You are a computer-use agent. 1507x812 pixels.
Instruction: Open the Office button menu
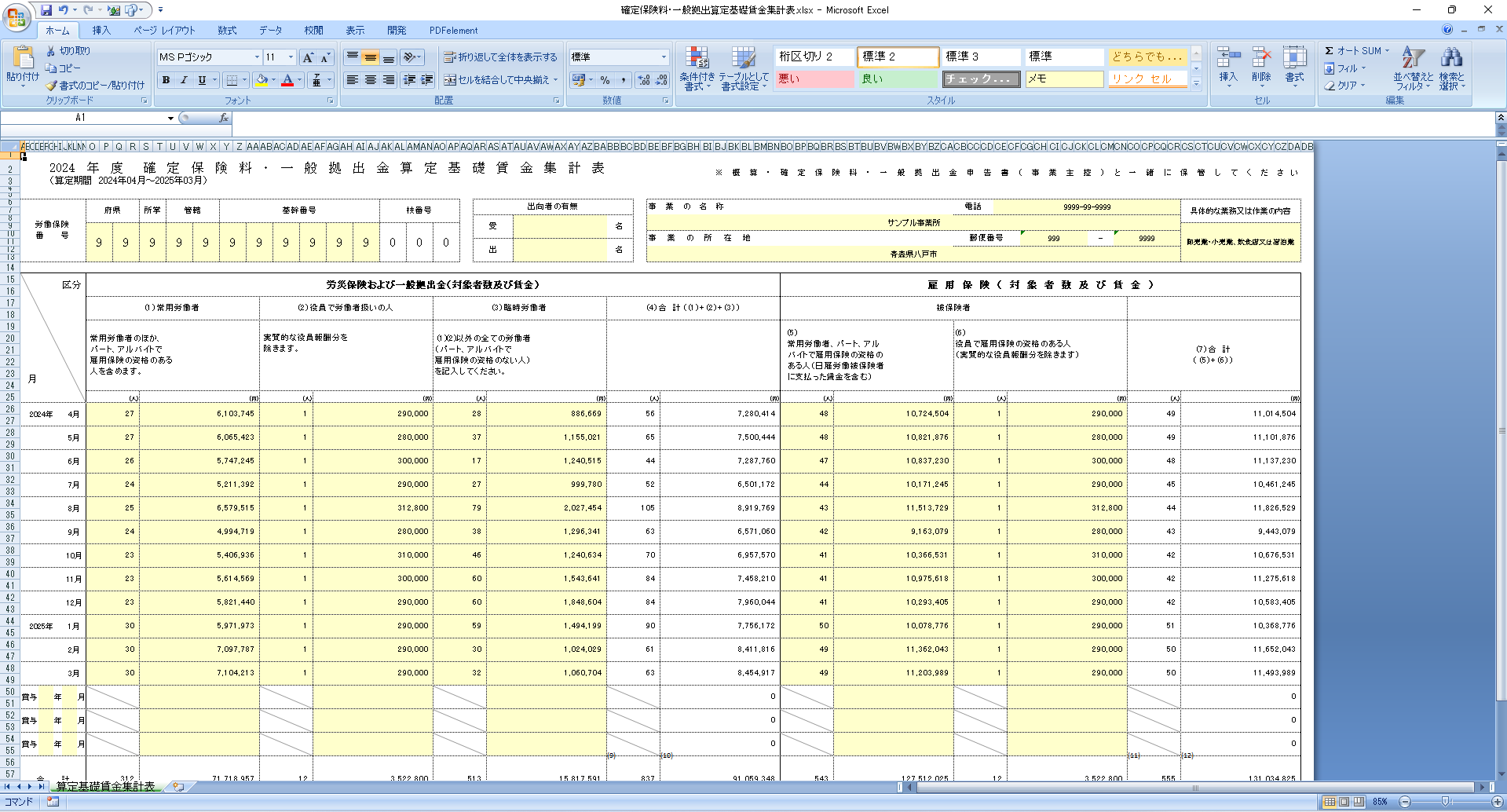[16, 16]
